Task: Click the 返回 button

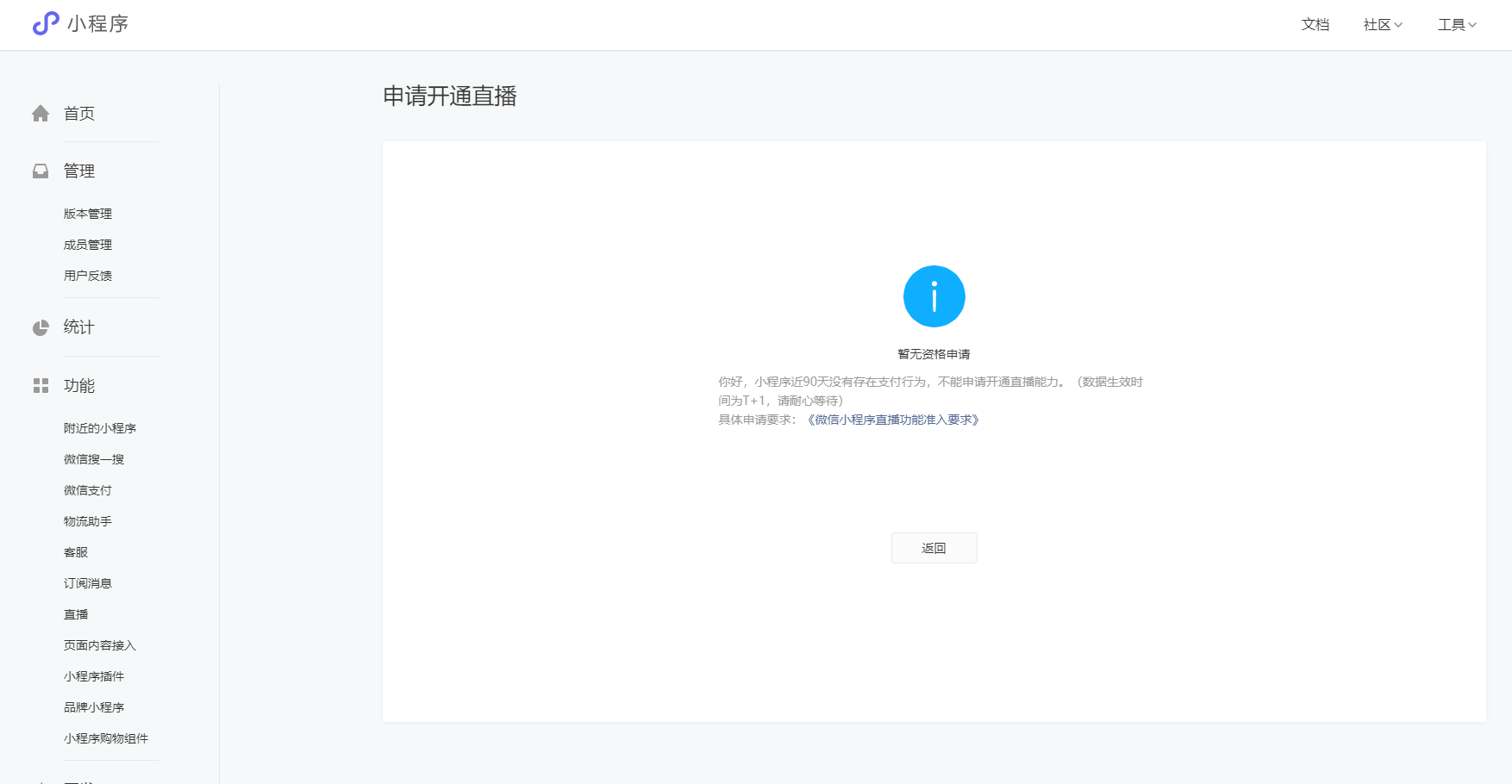Action: tap(934, 548)
